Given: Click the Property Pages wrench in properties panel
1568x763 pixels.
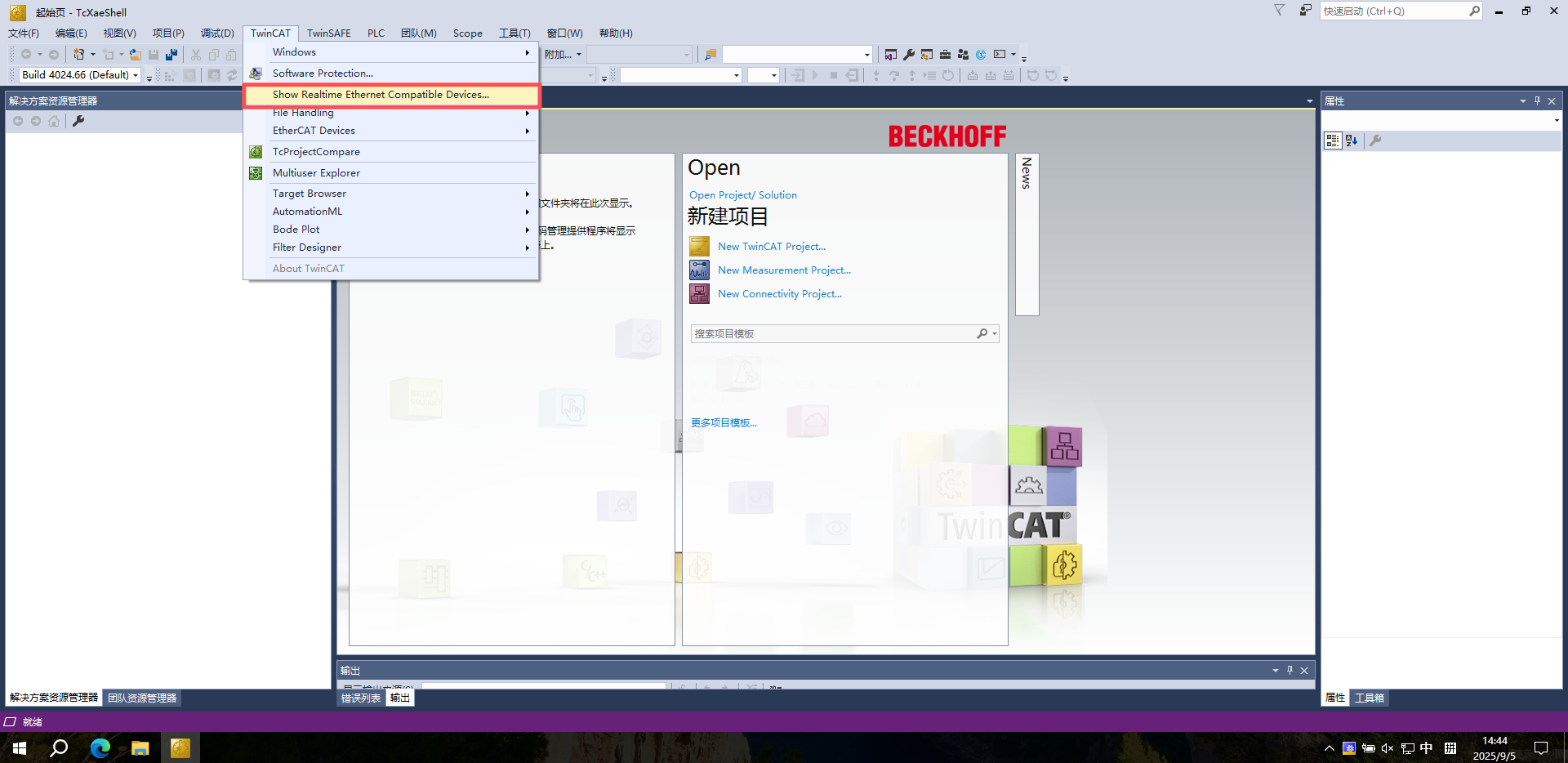Looking at the screenshot, I should tap(1375, 141).
